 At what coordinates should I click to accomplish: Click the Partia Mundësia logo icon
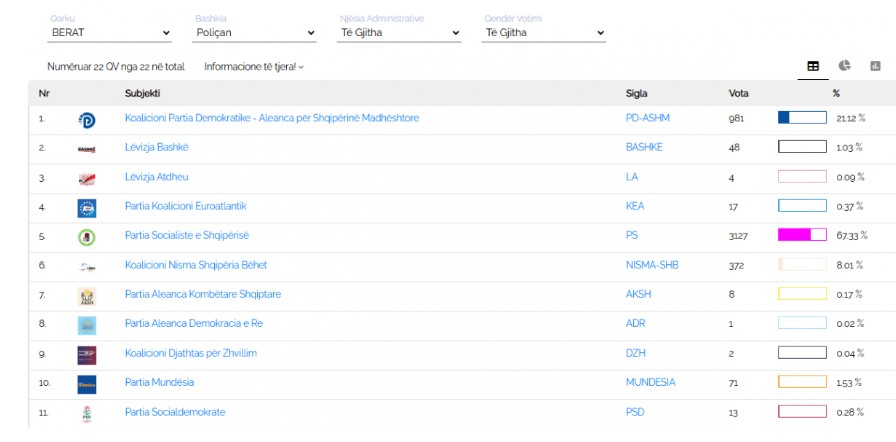(87, 384)
